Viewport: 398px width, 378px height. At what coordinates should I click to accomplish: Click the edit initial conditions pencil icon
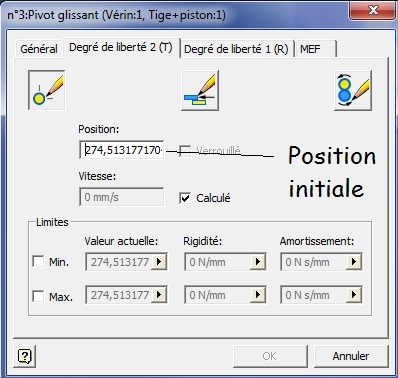point(47,90)
